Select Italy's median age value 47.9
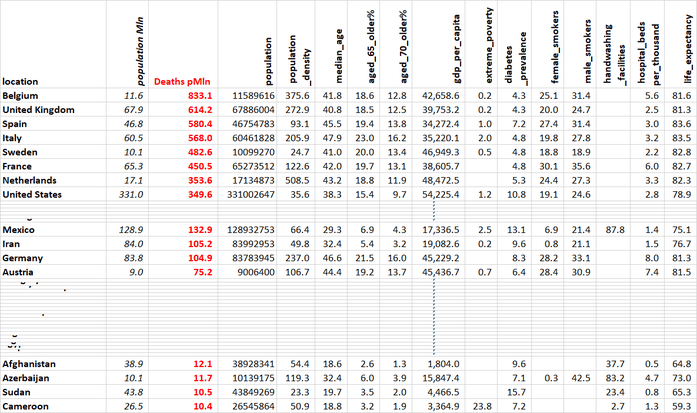The height and width of the screenshot is (413, 697). click(x=332, y=138)
